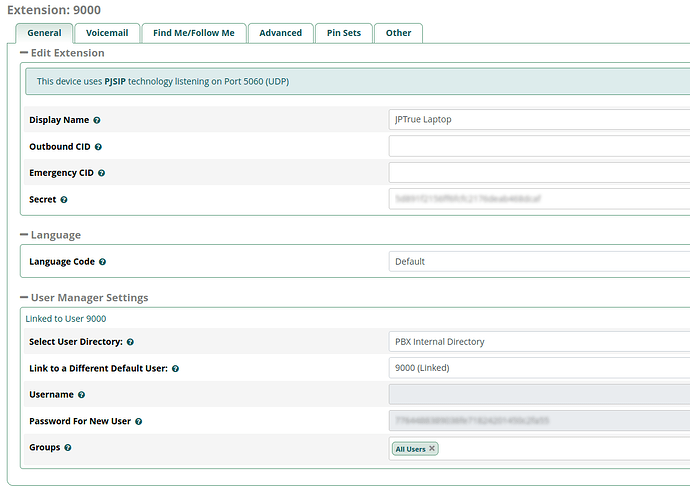Go to the Advanced tab

280,33
